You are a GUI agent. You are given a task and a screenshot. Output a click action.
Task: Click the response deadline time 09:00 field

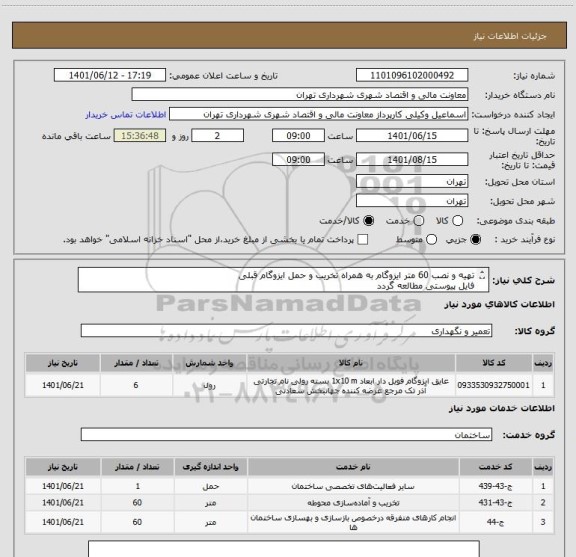point(298,136)
